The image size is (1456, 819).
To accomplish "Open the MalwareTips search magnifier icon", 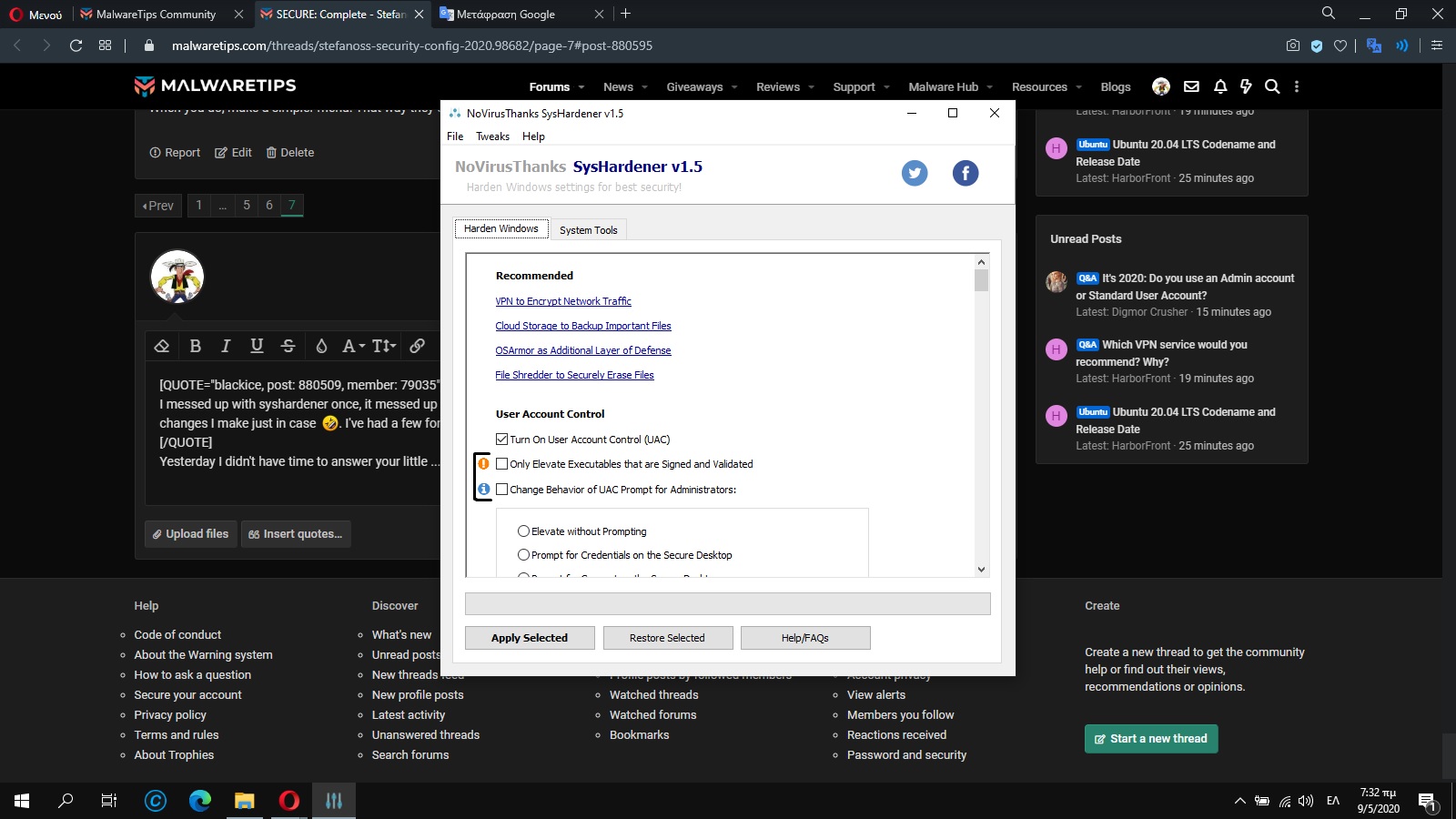I will click(x=1272, y=86).
